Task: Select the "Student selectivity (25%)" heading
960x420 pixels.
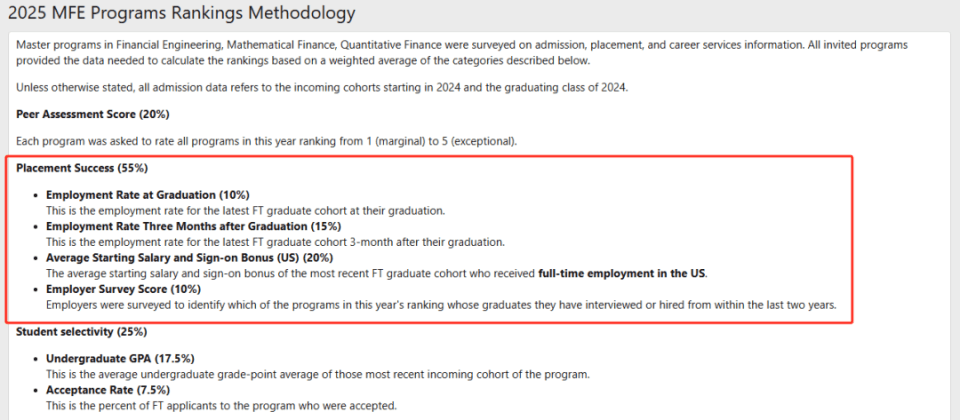Action: click(81, 331)
